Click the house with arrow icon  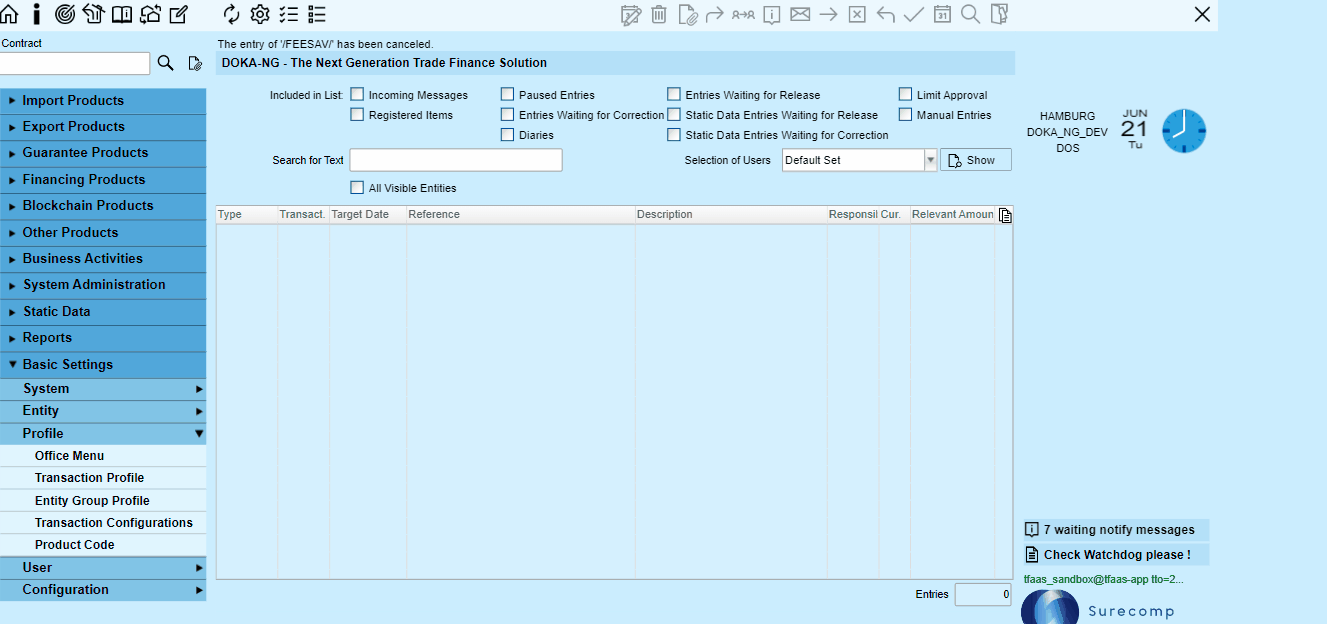pos(93,14)
